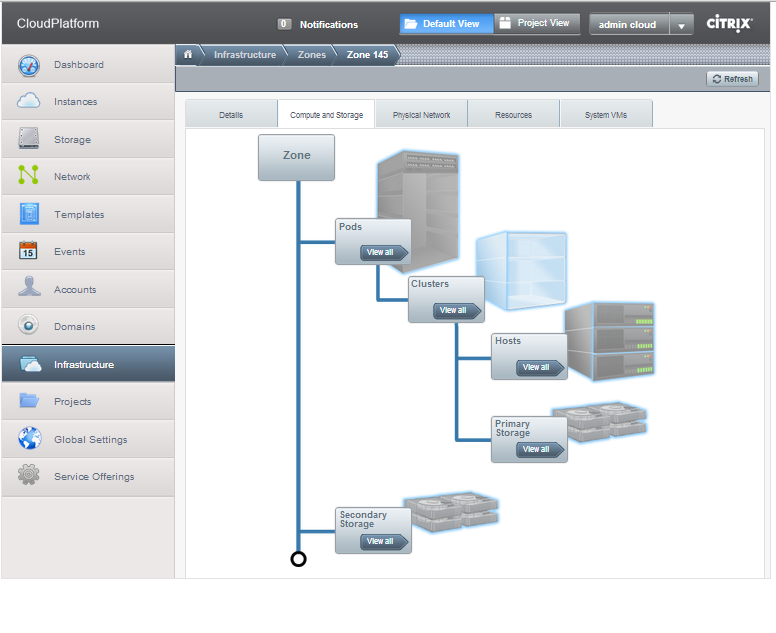
Task: Click View all under Pods
Action: pos(382,253)
